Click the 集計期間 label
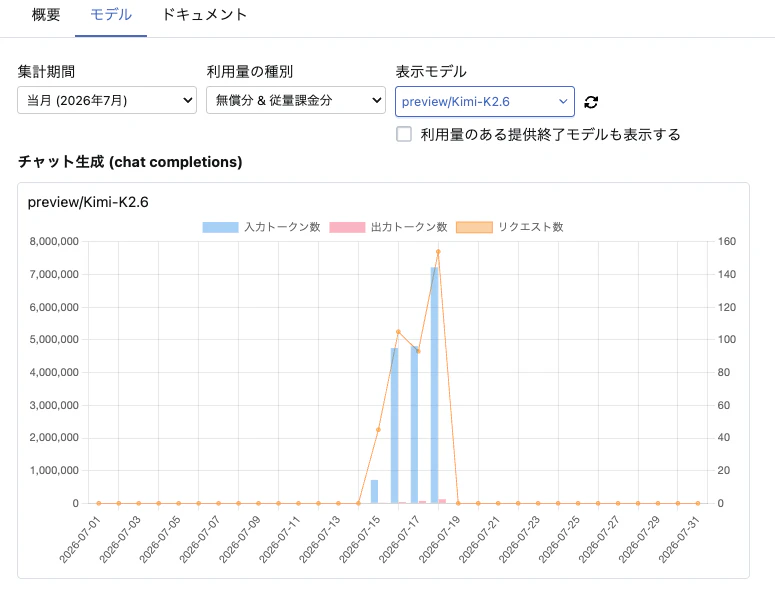Image resolution: width=775 pixels, height=596 pixels. pyautogui.click(x=46, y=72)
